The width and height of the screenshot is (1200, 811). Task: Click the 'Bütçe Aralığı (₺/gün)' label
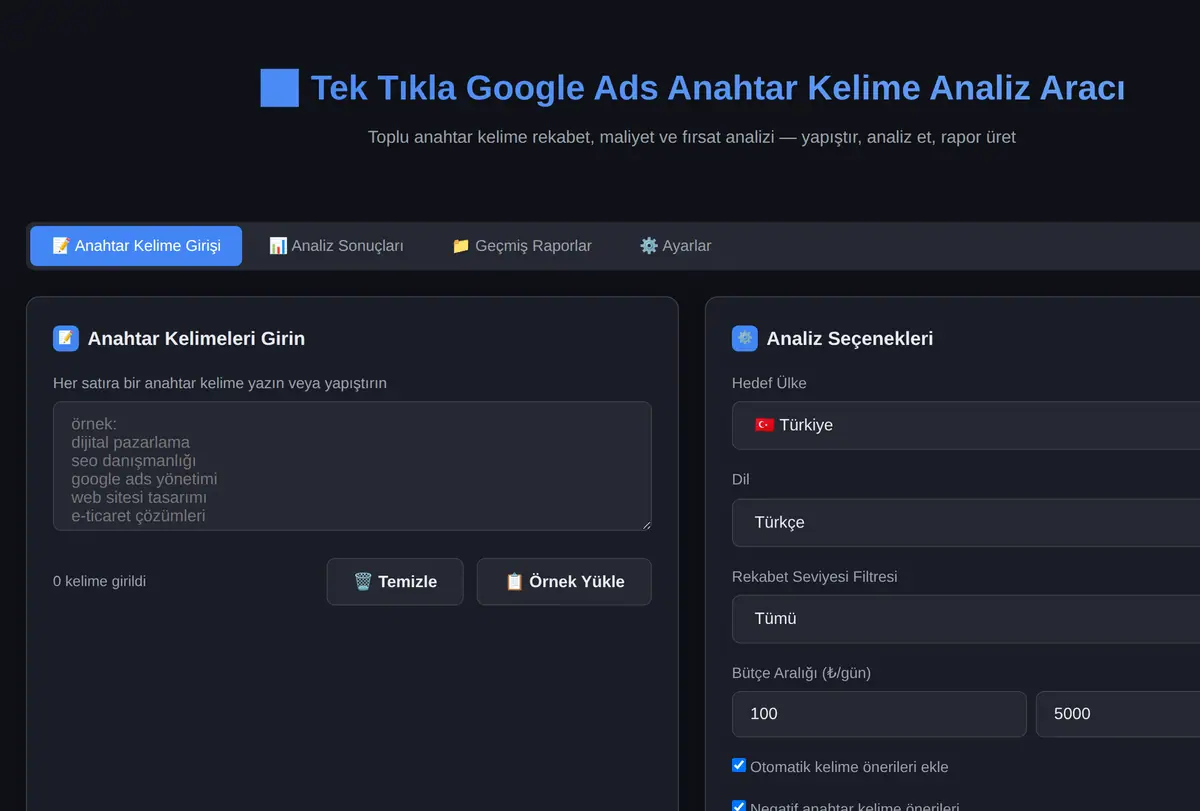coord(801,673)
